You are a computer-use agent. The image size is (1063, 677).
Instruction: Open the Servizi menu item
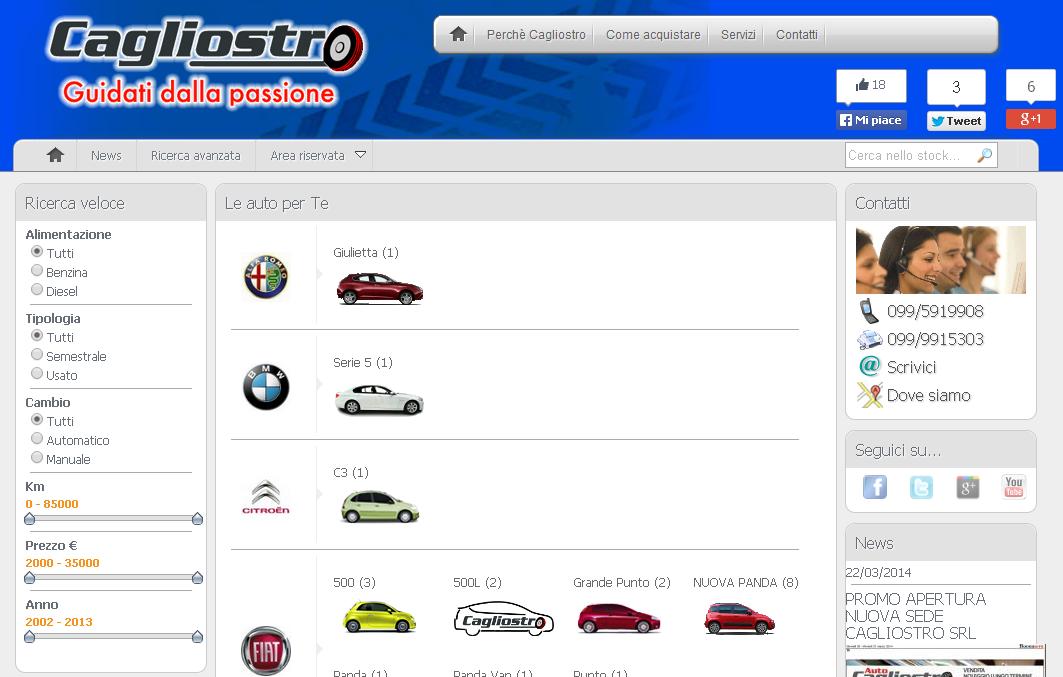(738, 35)
